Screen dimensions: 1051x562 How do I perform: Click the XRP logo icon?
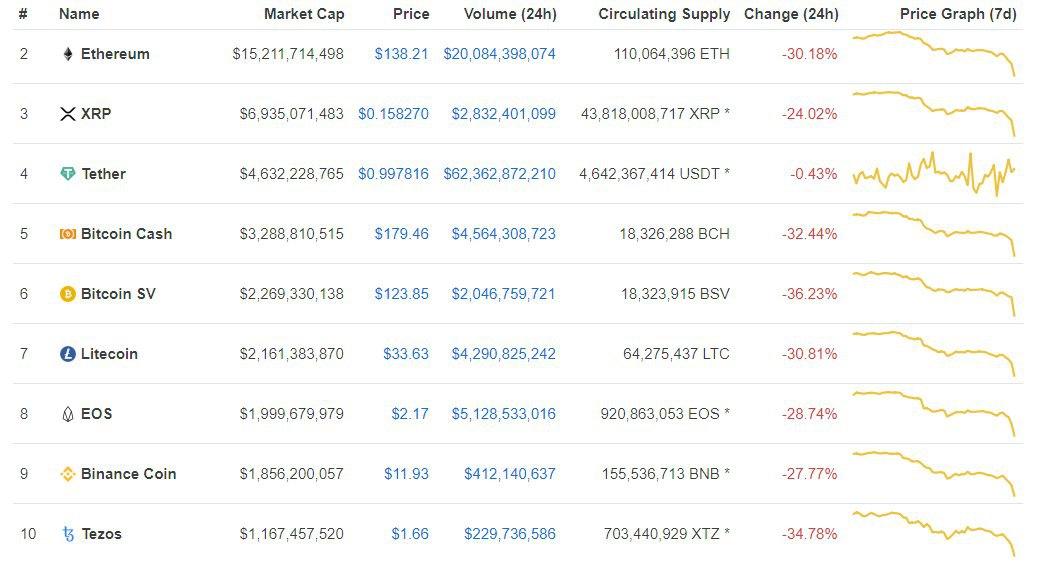(68, 114)
